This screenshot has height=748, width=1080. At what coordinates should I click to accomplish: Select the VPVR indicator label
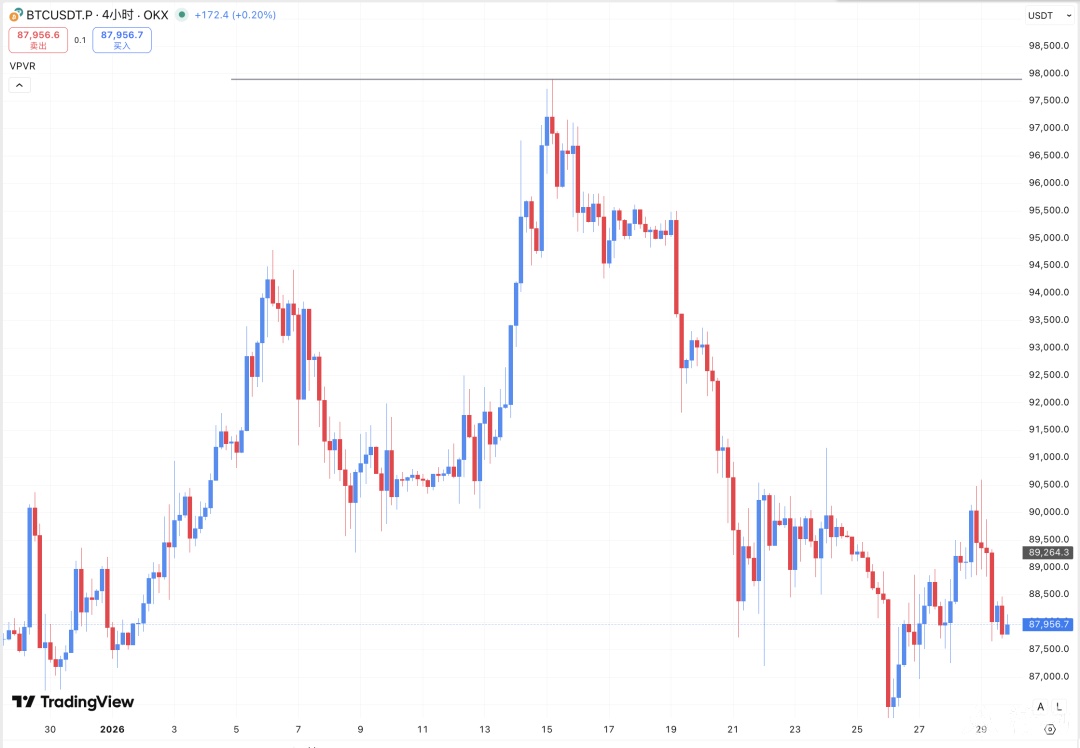[x=22, y=65]
